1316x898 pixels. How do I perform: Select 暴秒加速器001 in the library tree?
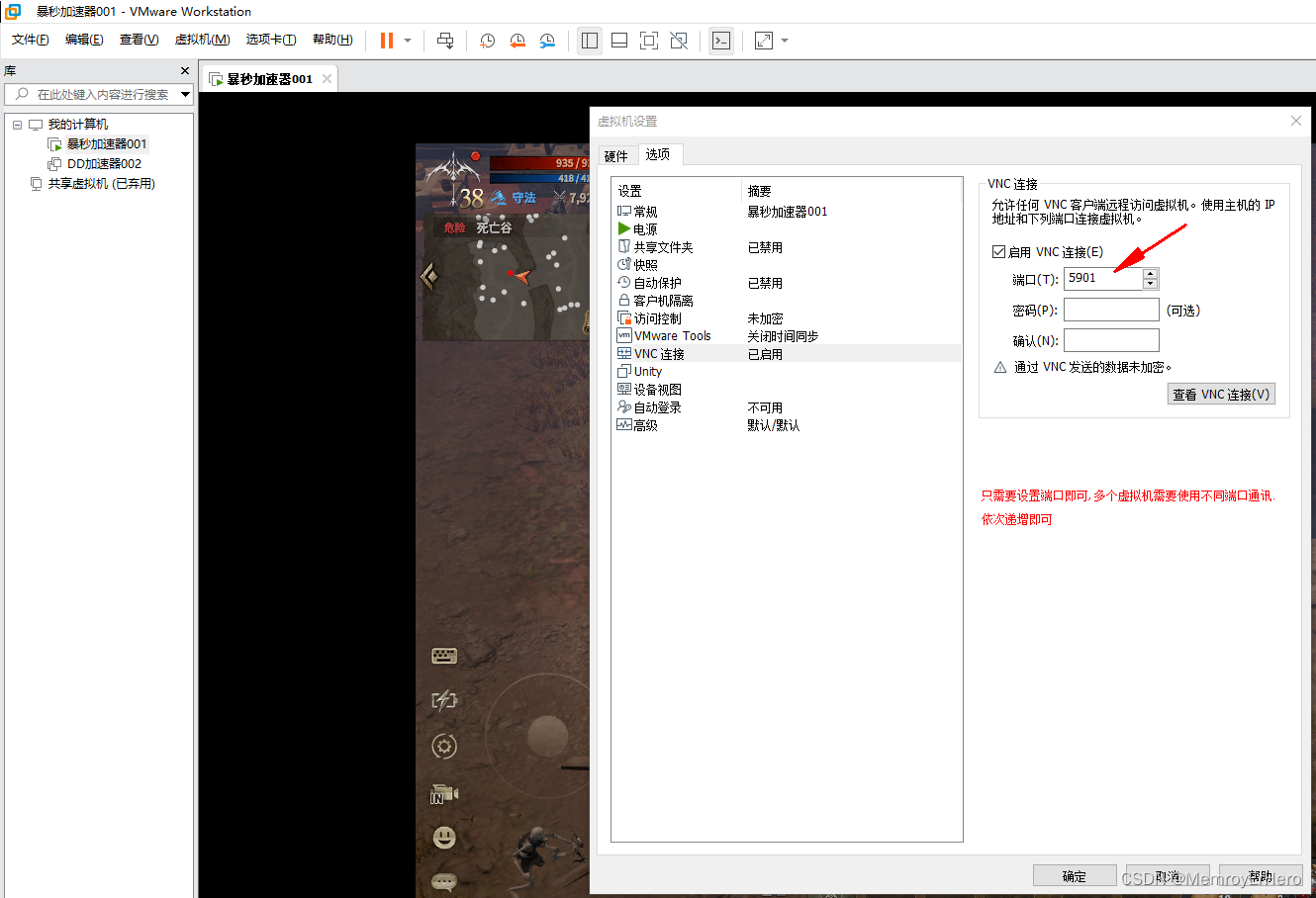[x=106, y=144]
